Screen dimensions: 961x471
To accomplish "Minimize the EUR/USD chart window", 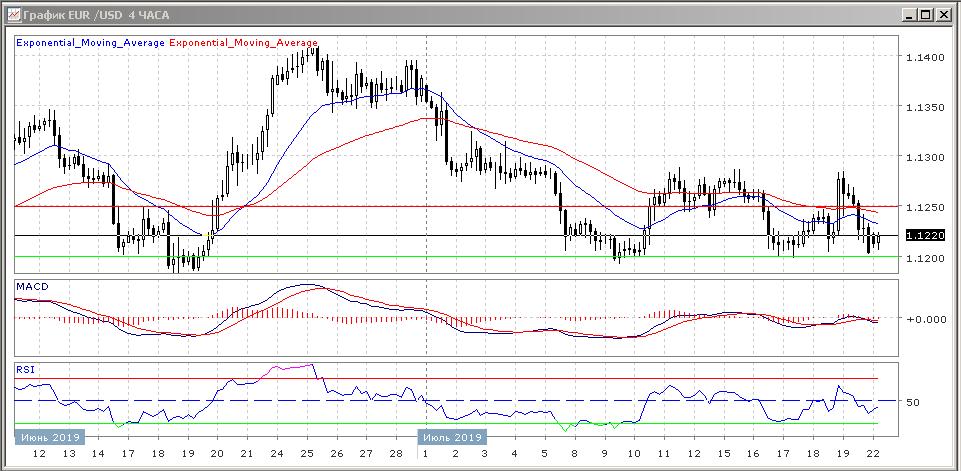I will pos(908,14).
